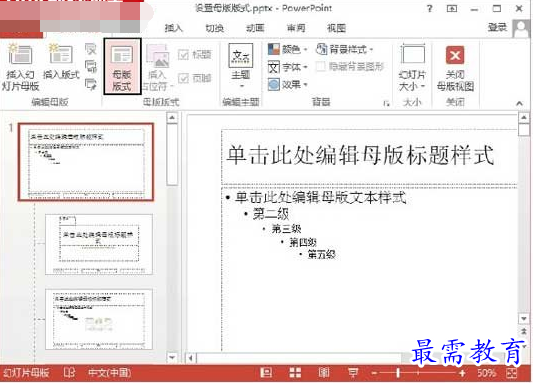Open the Fonts (字体) dropdown

287,67
